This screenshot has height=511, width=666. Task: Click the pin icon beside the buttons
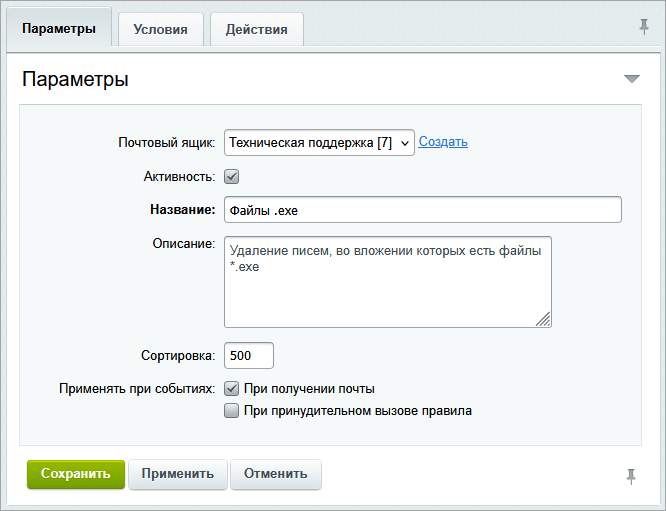631,477
